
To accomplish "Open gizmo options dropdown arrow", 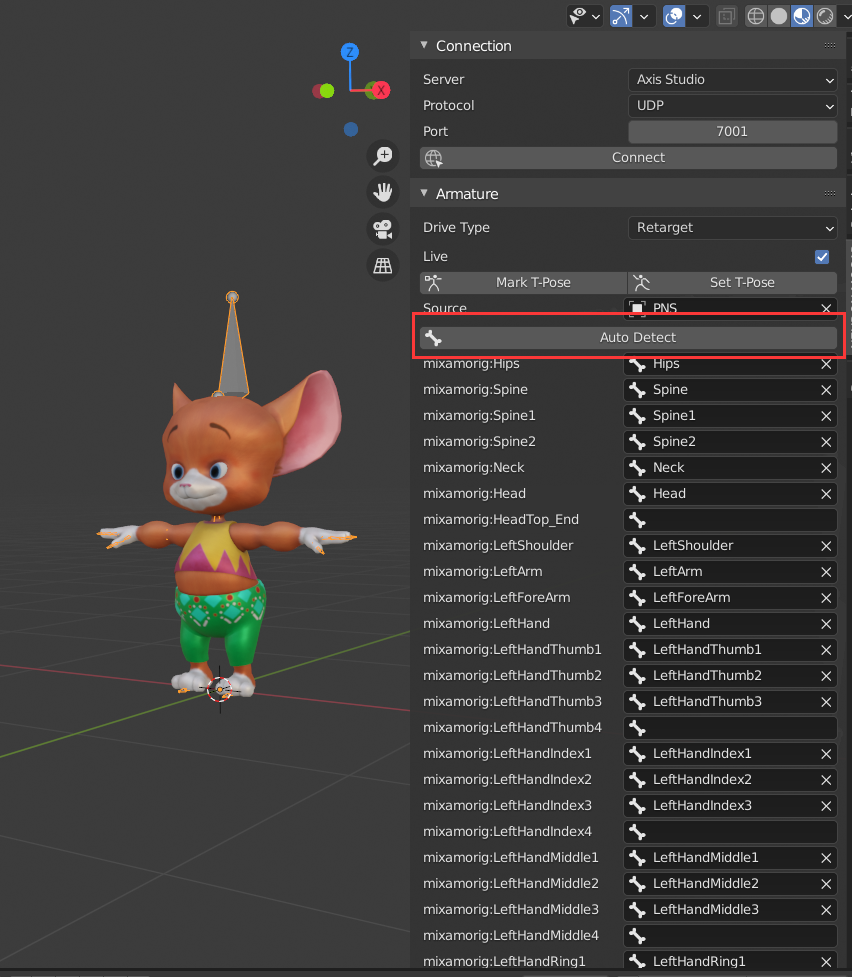I will click(644, 17).
